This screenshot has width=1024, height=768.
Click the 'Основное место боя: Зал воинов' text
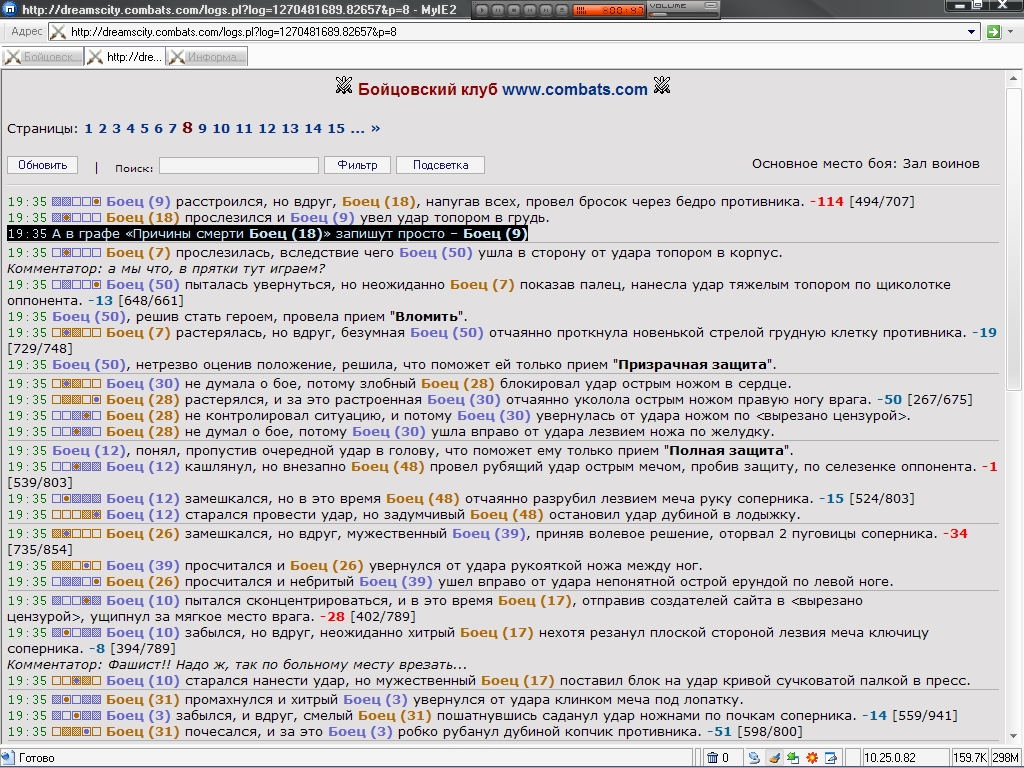(865, 164)
